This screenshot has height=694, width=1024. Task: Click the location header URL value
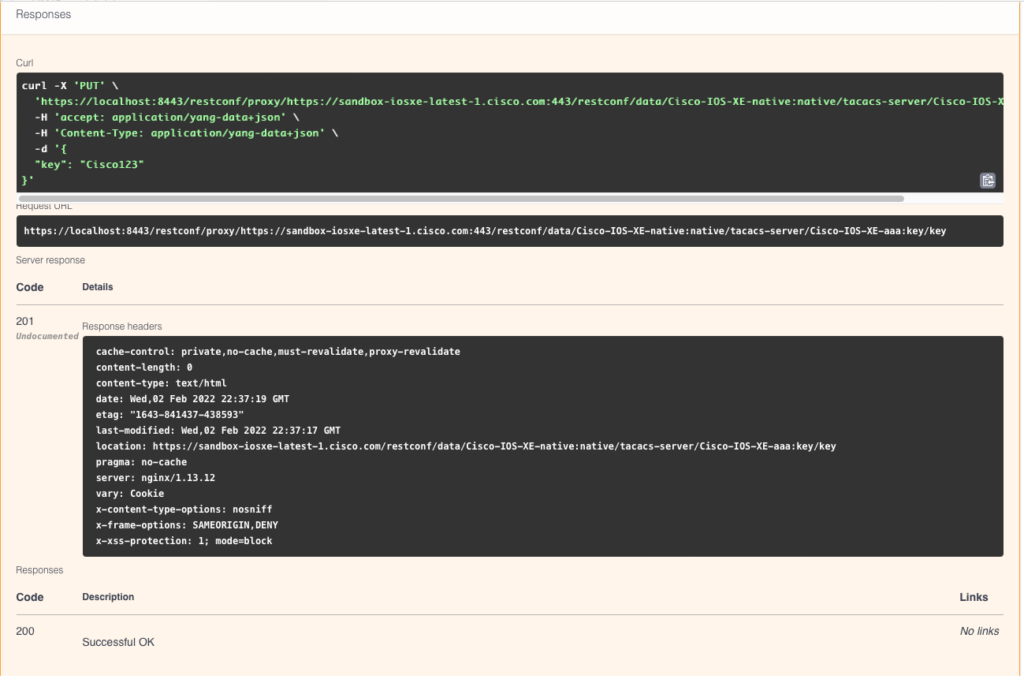coord(494,447)
